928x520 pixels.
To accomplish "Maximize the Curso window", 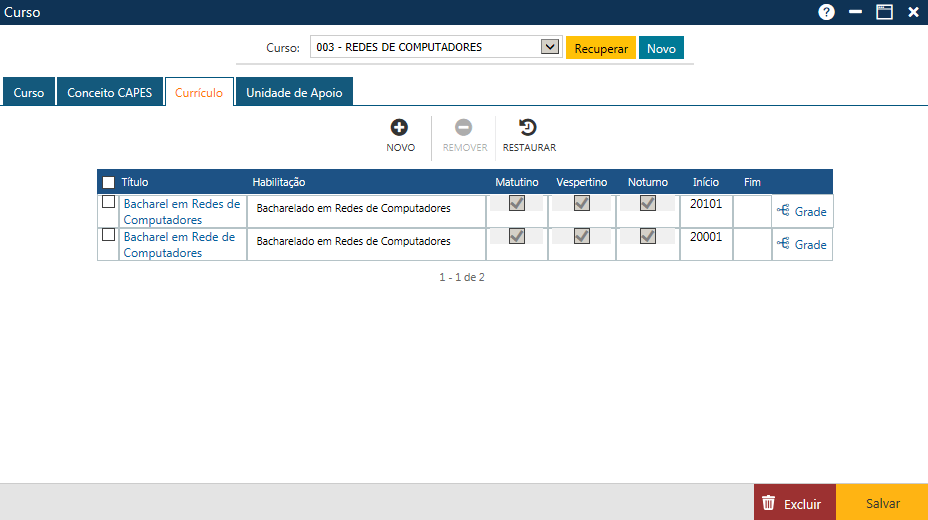I will tap(884, 12).
